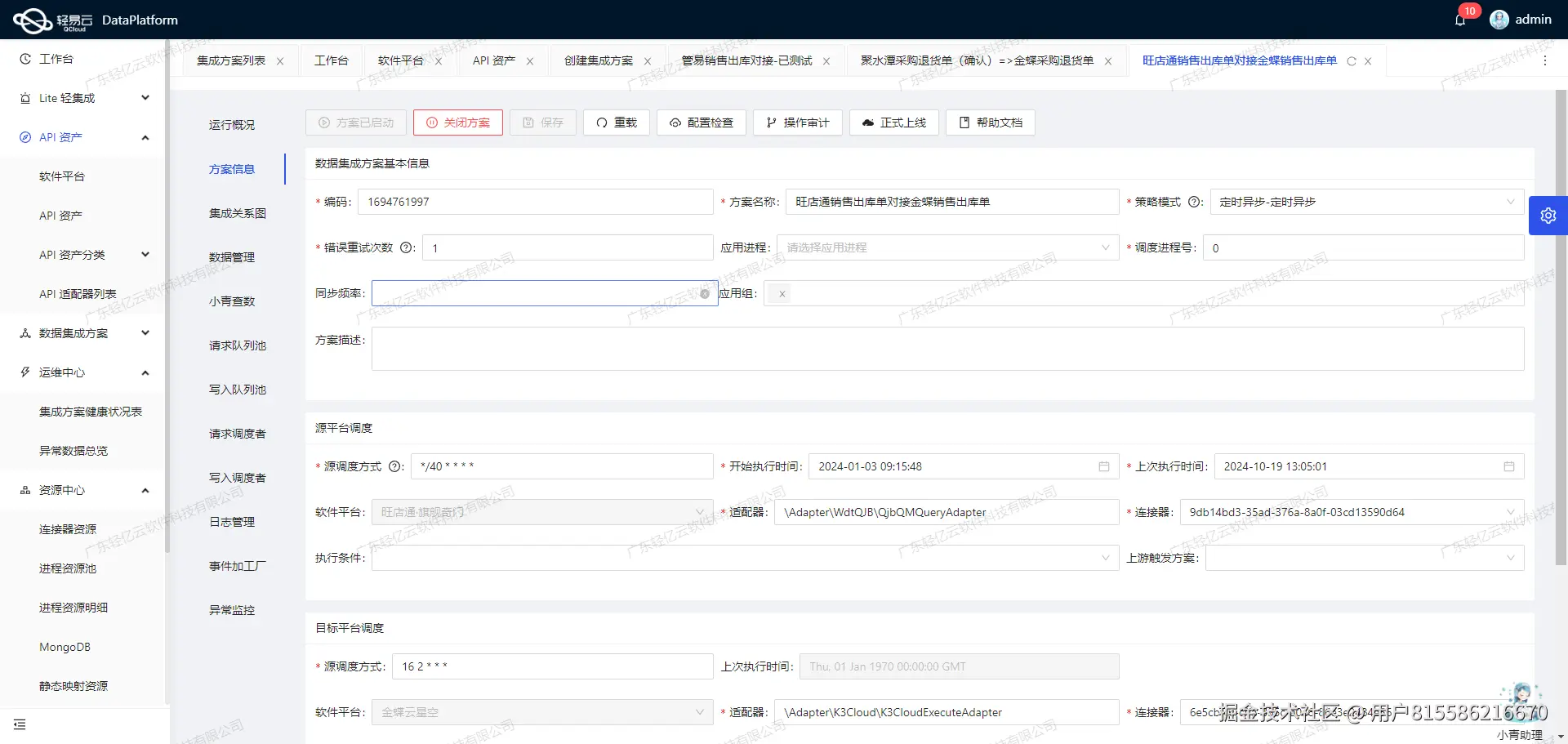Close the 创建集成方案 tab

pyautogui.click(x=648, y=61)
